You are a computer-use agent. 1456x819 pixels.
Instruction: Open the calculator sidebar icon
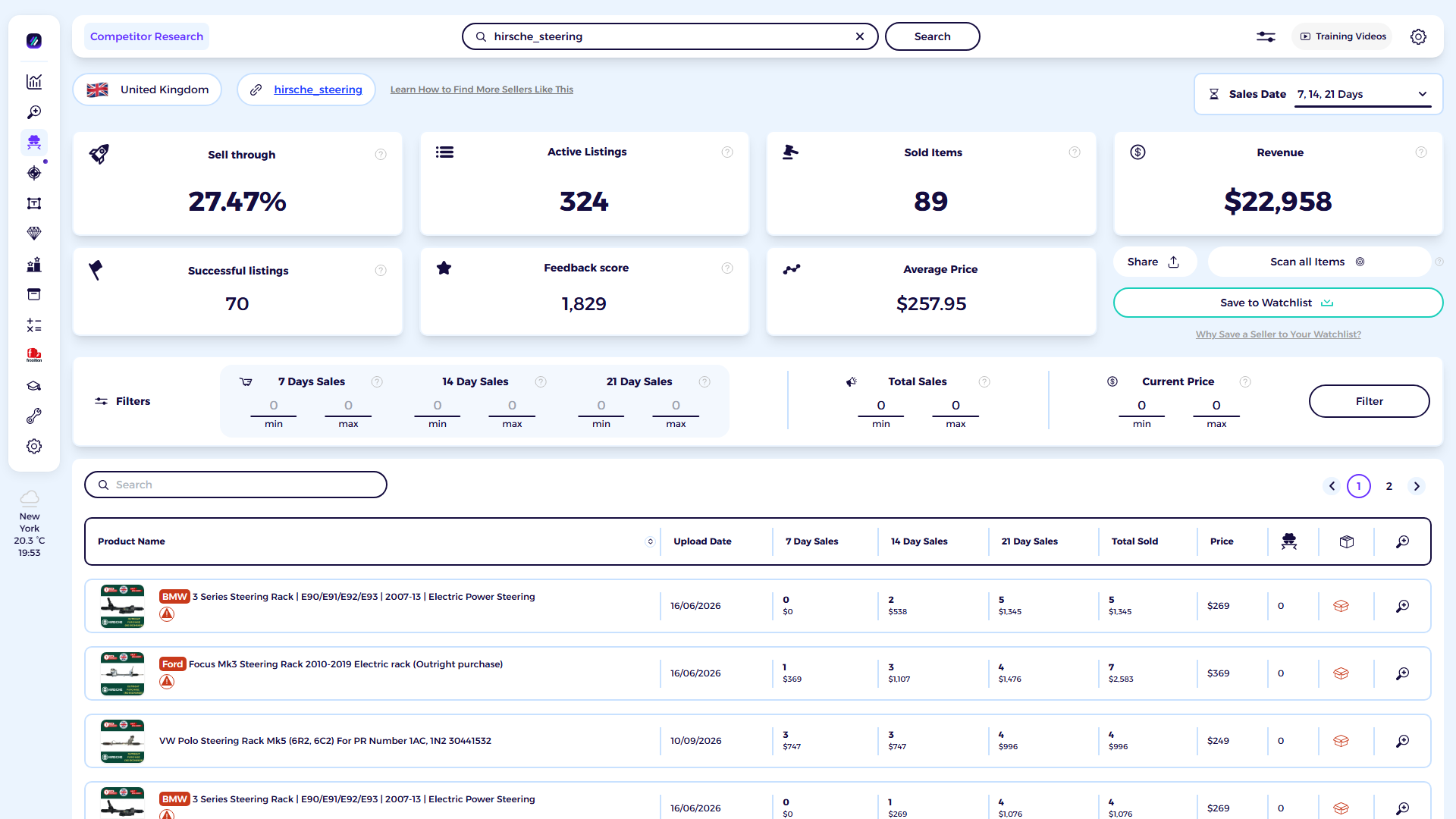point(34,325)
